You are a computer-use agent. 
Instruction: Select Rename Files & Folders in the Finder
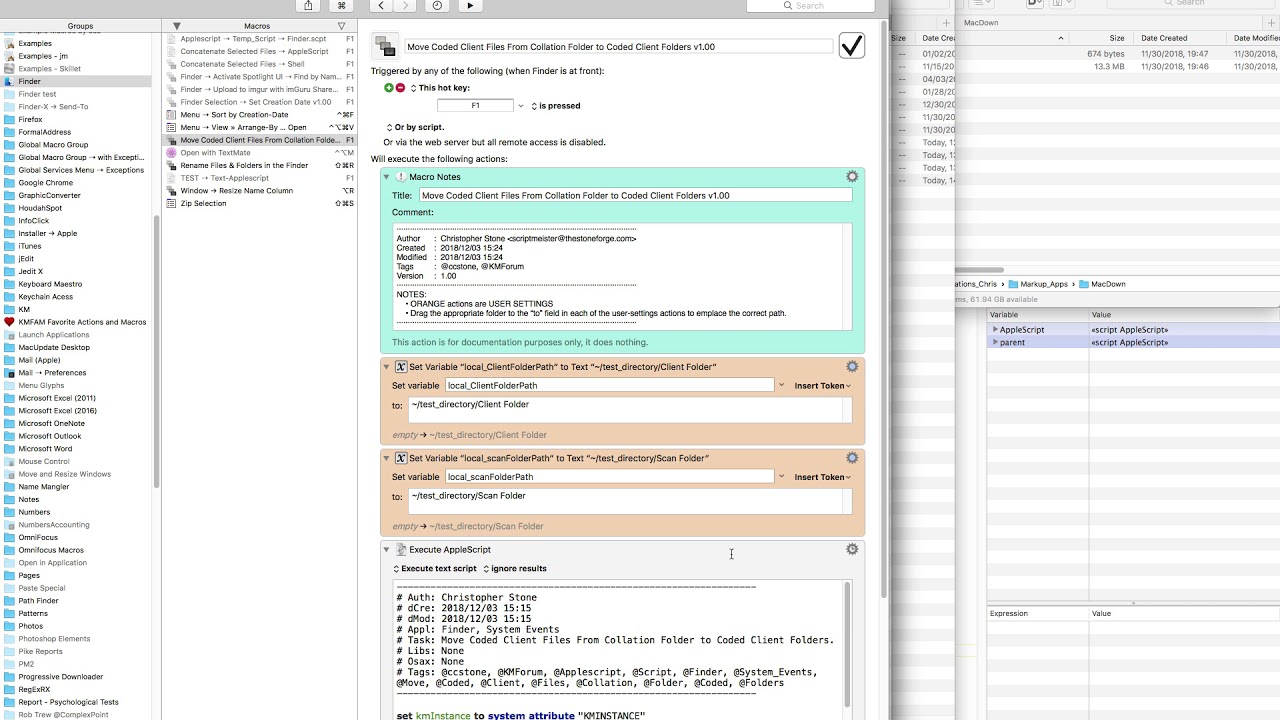(260, 165)
